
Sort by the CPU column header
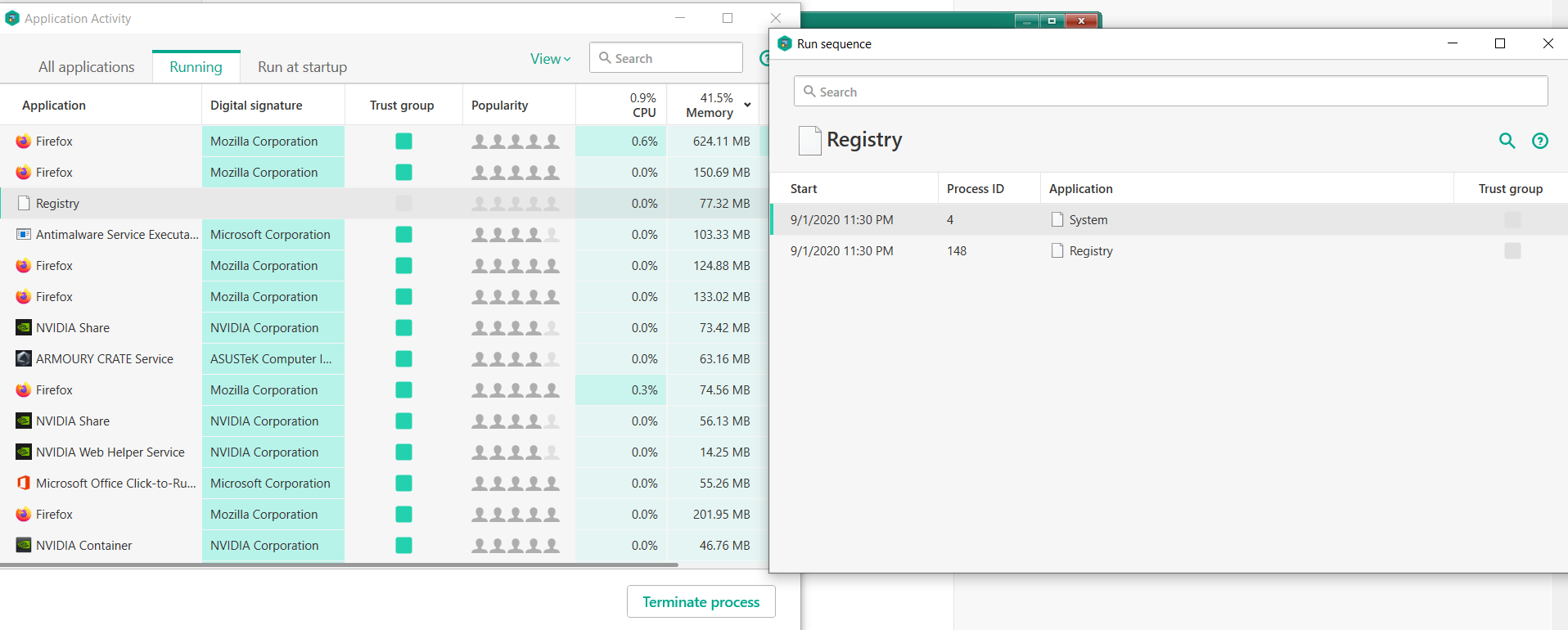(644, 106)
